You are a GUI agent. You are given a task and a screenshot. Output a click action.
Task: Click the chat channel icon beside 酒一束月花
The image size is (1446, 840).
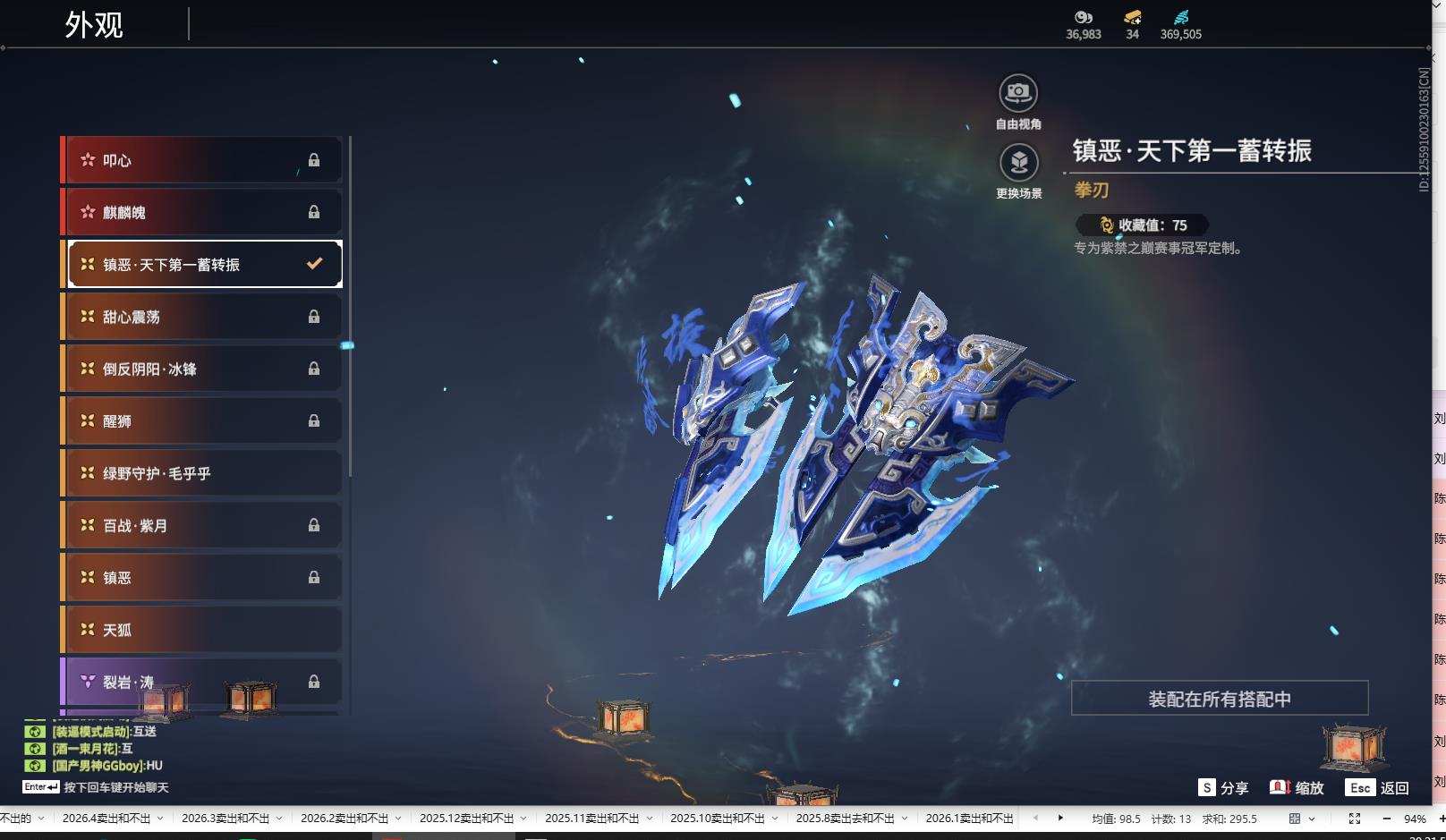pos(35,749)
